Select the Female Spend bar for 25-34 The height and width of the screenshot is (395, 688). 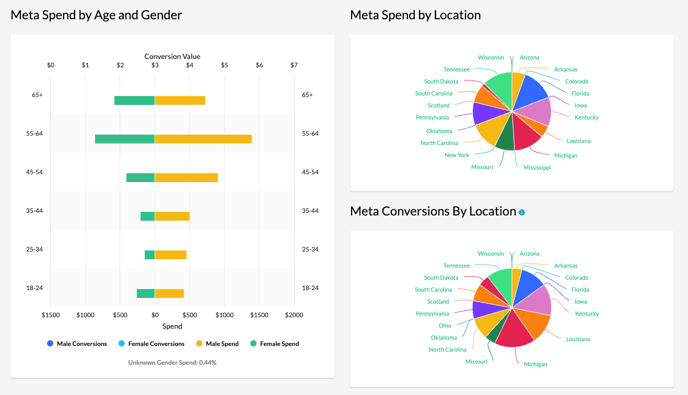pyautogui.click(x=150, y=255)
